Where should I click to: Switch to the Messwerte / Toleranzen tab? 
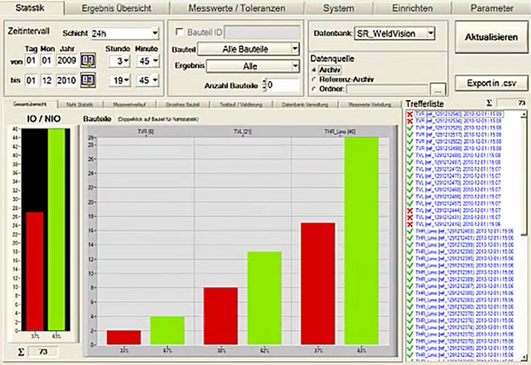[237, 8]
